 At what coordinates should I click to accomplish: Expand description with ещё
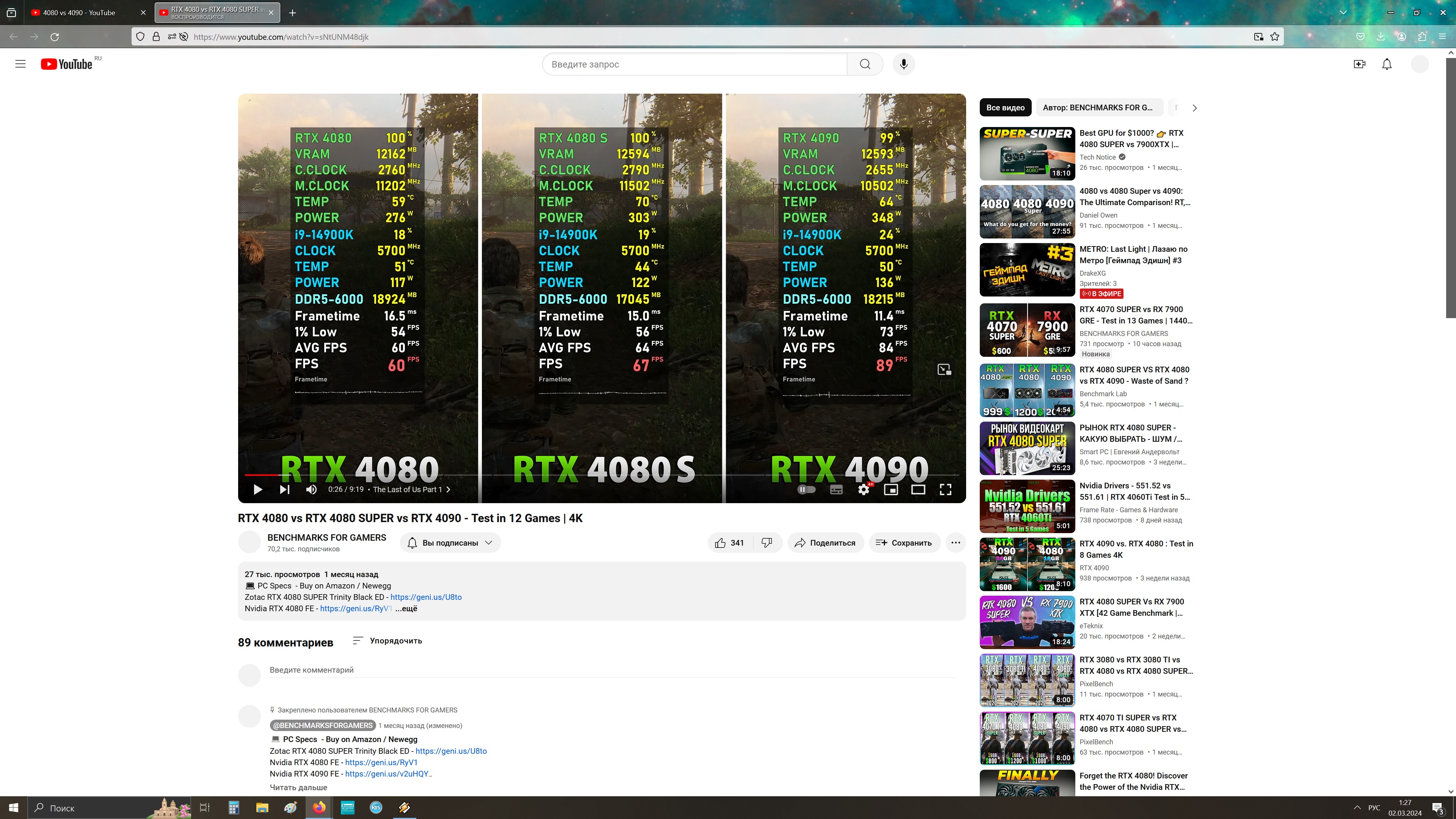tap(406, 609)
